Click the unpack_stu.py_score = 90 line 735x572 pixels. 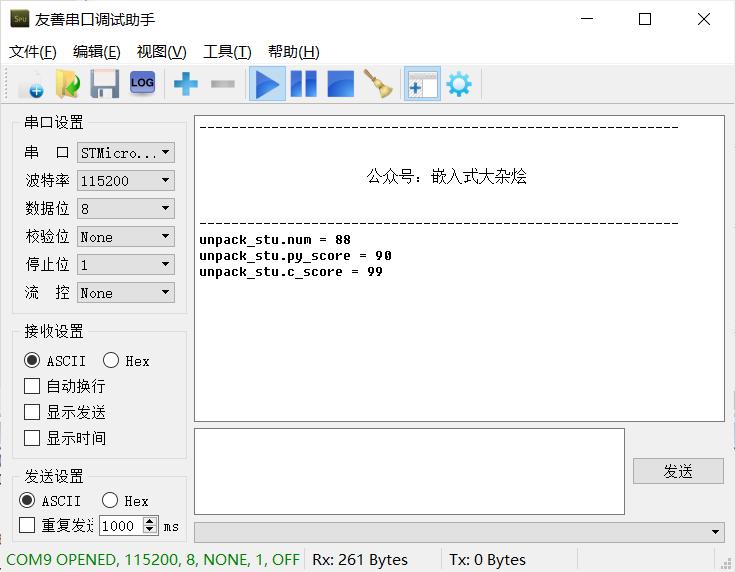point(295,256)
